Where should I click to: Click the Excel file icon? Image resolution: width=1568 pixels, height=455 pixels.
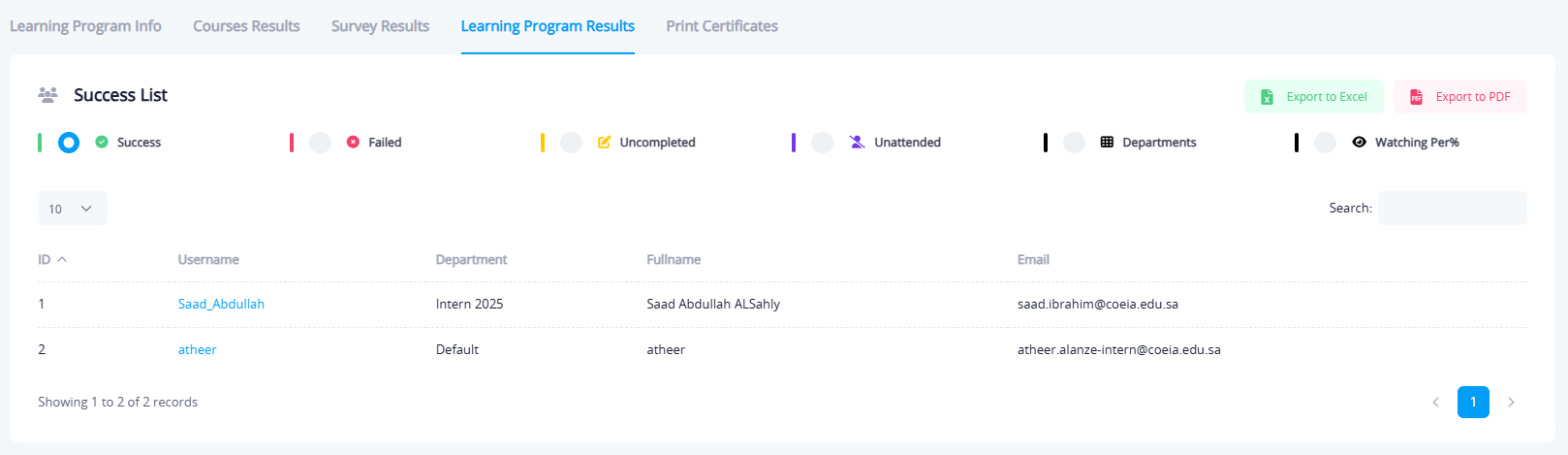(1267, 97)
